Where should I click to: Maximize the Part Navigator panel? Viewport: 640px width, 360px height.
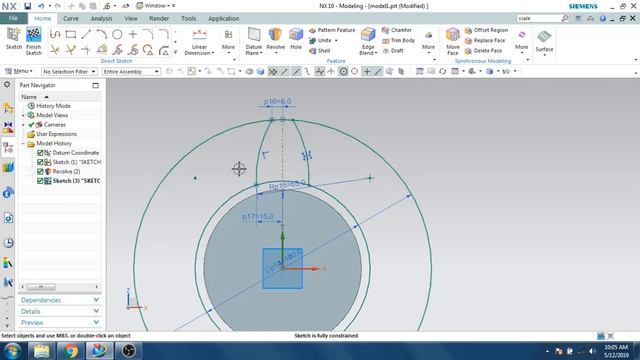[x=96, y=85]
